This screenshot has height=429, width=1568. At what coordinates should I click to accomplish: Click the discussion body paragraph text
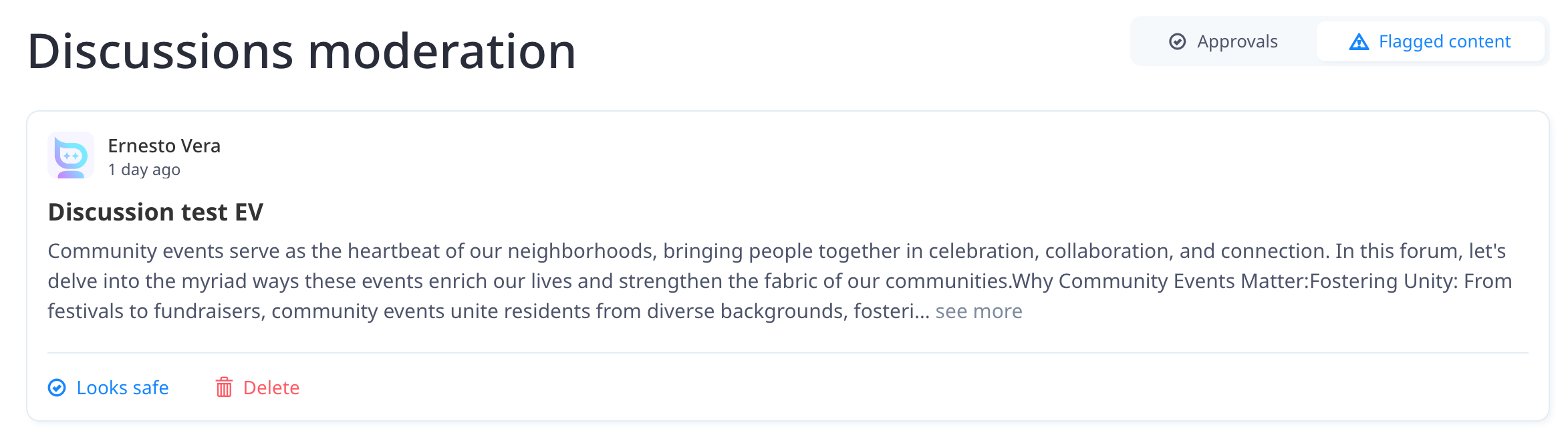point(780,281)
